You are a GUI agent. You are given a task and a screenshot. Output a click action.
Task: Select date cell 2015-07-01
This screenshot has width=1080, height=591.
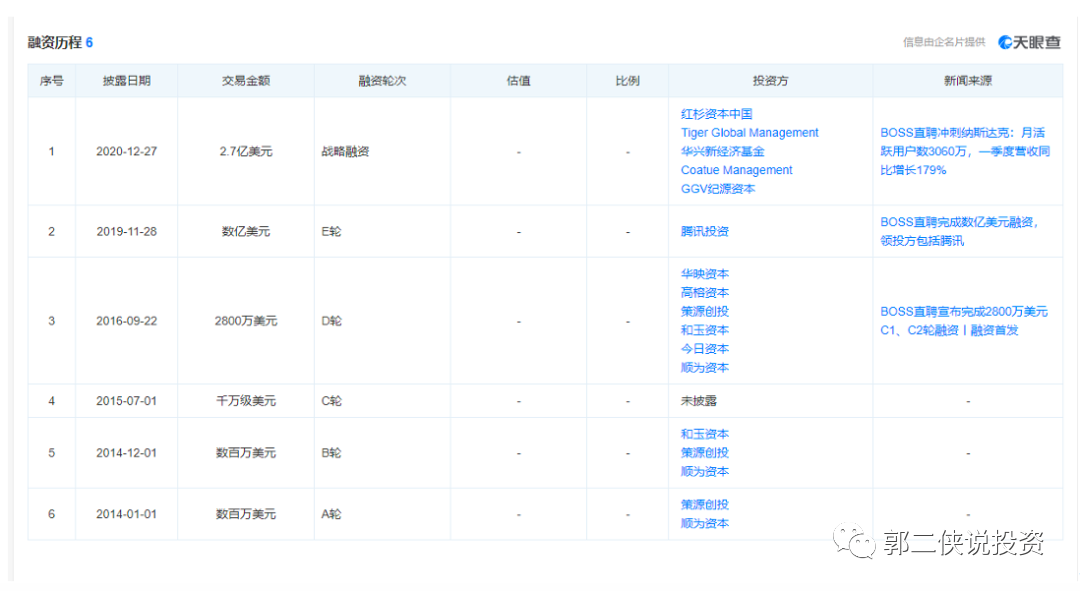(127, 401)
